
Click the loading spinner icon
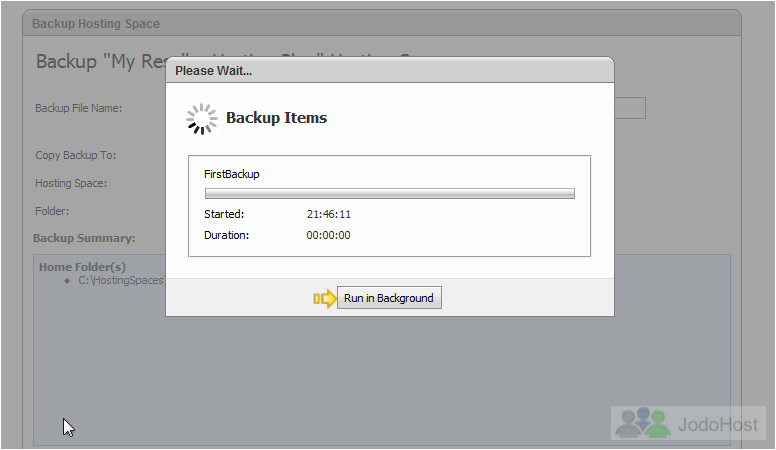click(201, 119)
